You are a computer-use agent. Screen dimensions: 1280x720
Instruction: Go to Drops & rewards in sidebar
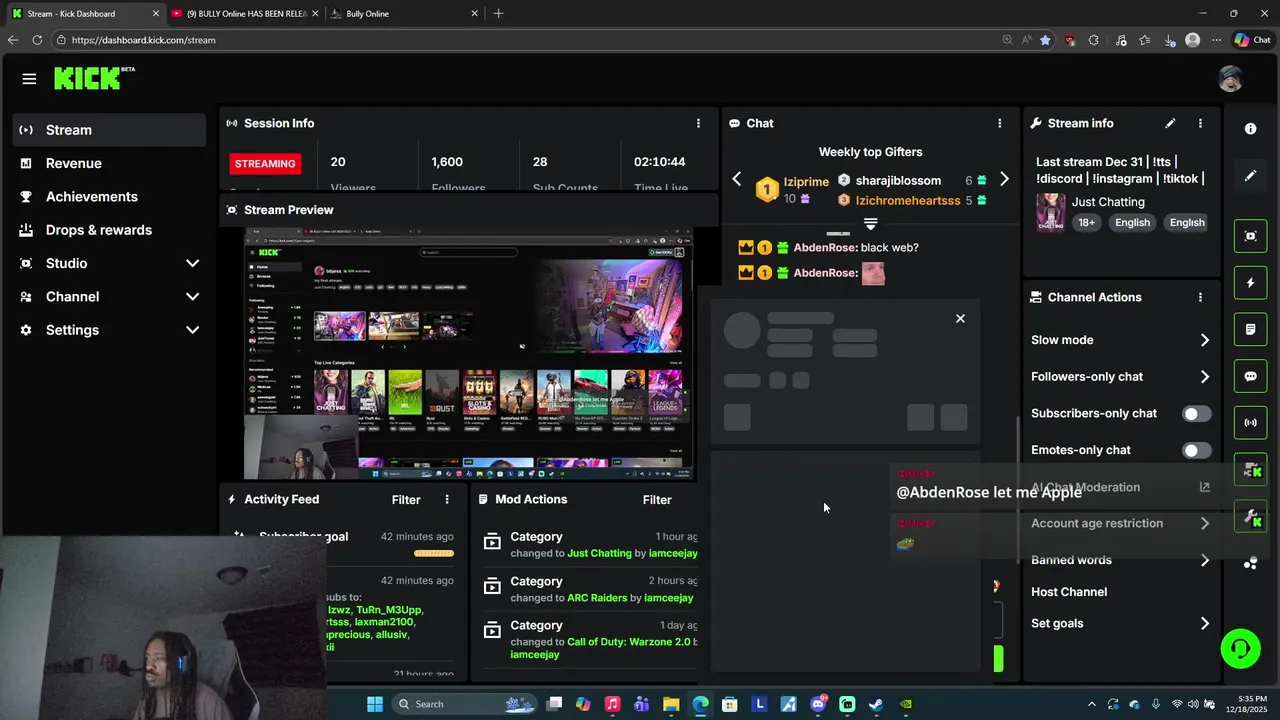click(x=110, y=230)
